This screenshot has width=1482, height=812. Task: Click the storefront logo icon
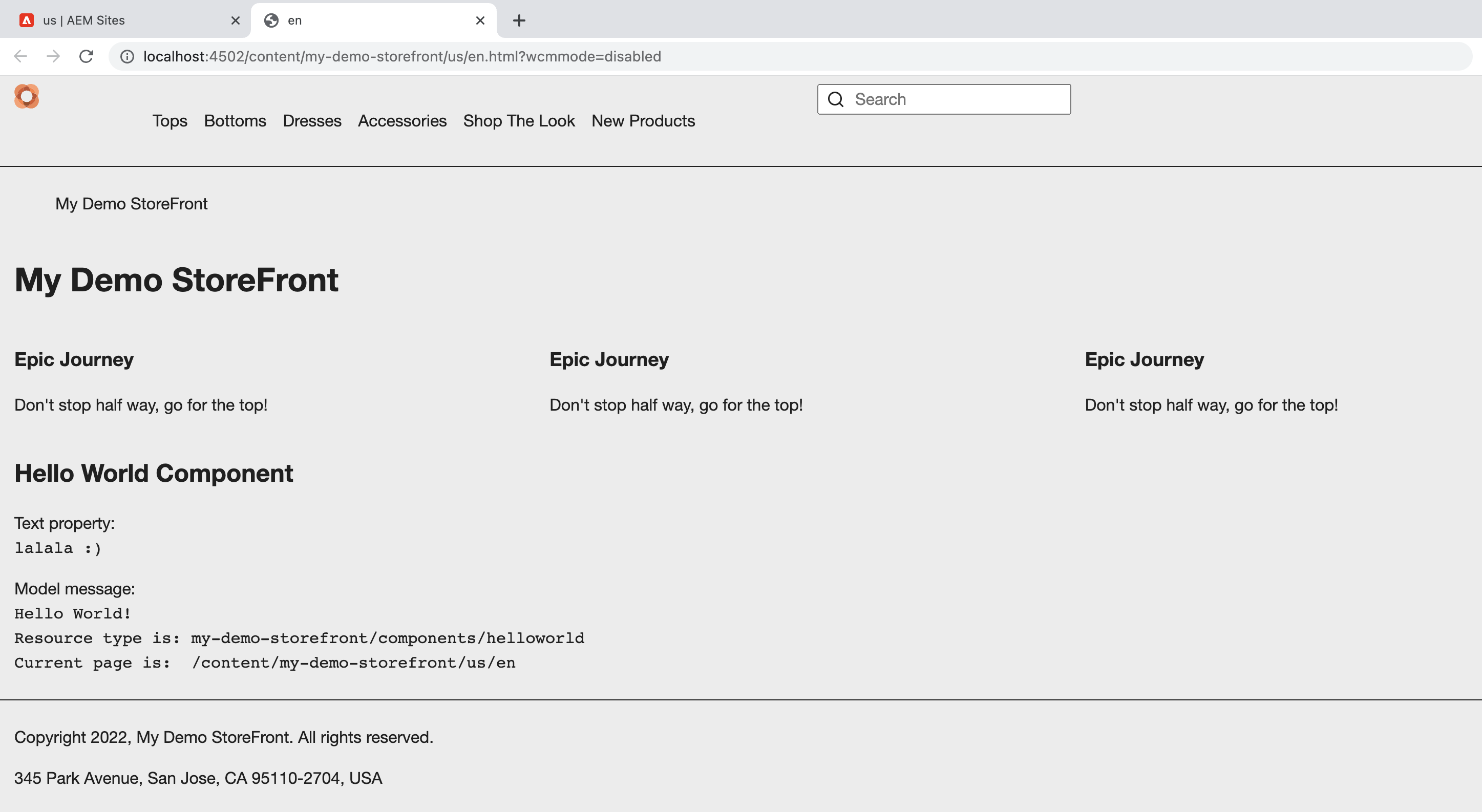pos(27,96)
